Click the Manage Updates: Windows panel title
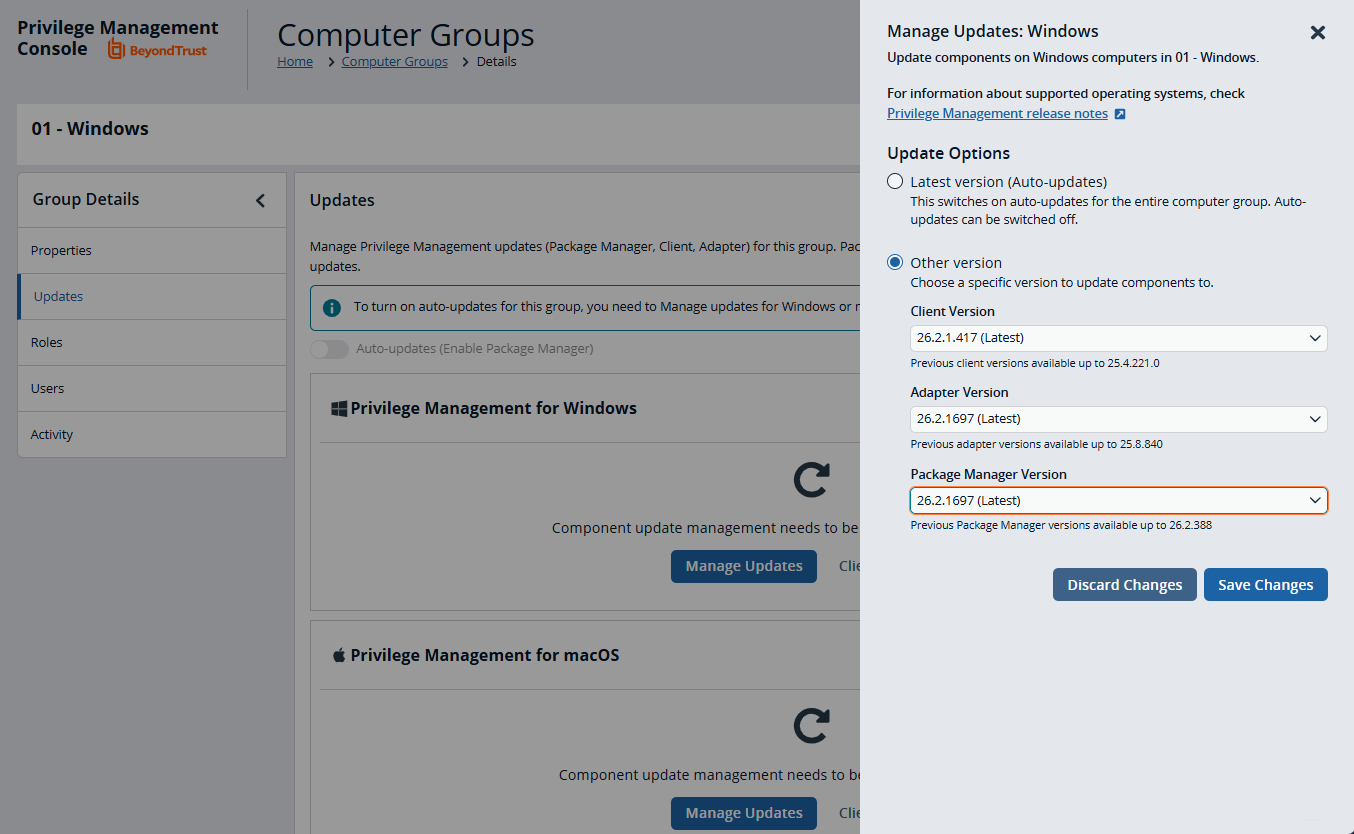 tap(993, 32)
